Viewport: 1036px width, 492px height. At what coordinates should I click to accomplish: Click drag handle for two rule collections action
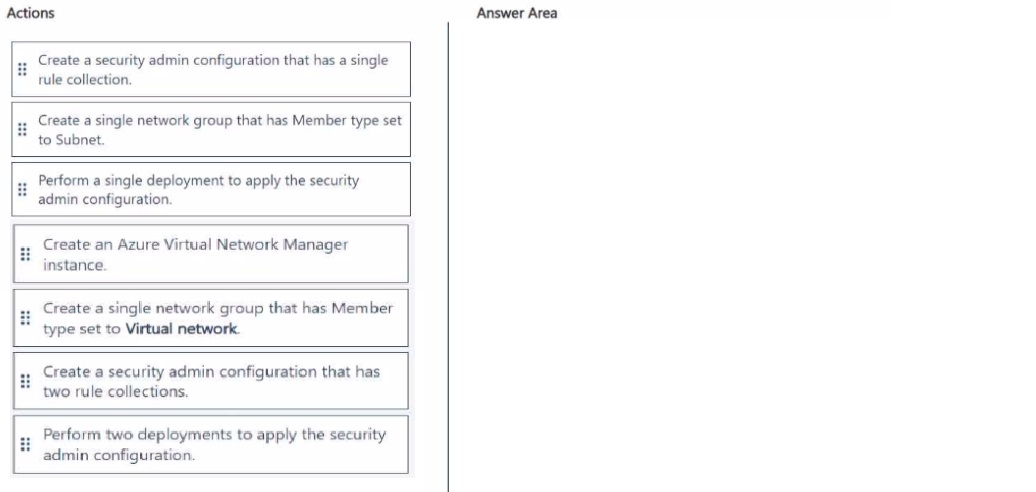pyautogui.click(x=25, y=381)
